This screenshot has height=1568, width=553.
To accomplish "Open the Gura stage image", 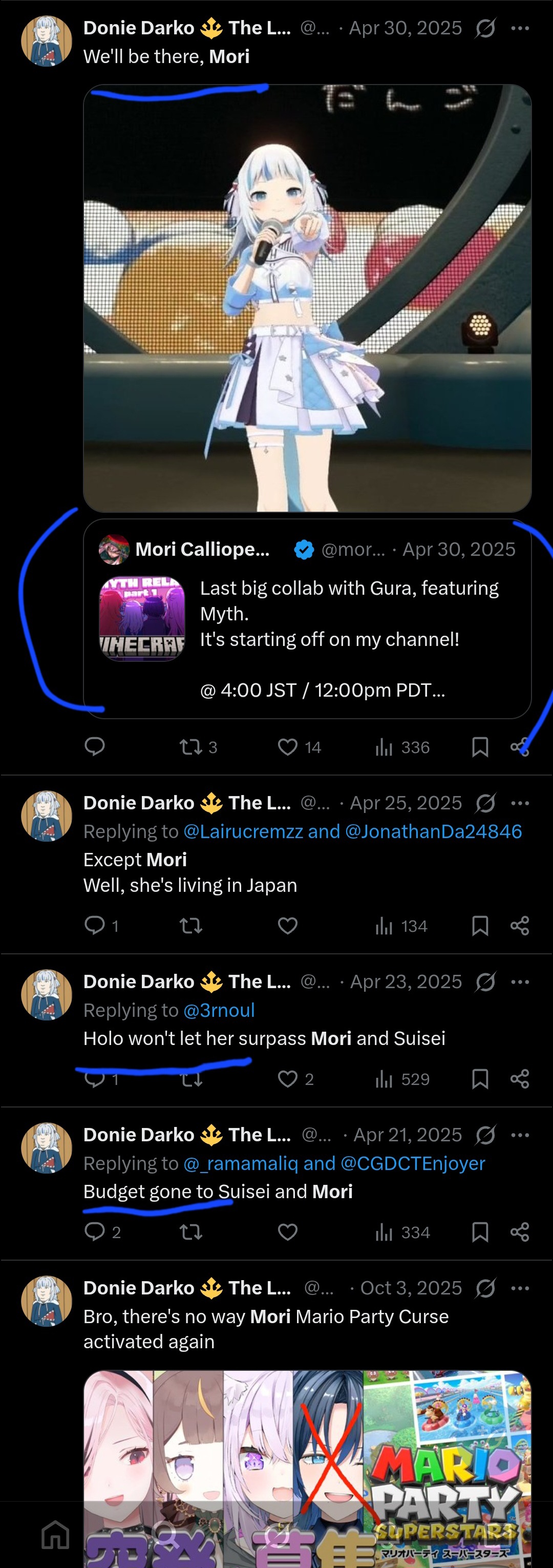I will (x=307, y=298).
